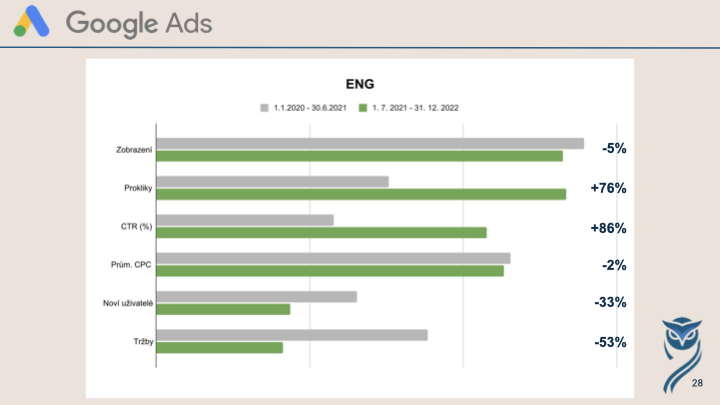Screen dimensions: 720x405
Task: Click the green Noví uživatelé bar
Action: click(223, 309)
